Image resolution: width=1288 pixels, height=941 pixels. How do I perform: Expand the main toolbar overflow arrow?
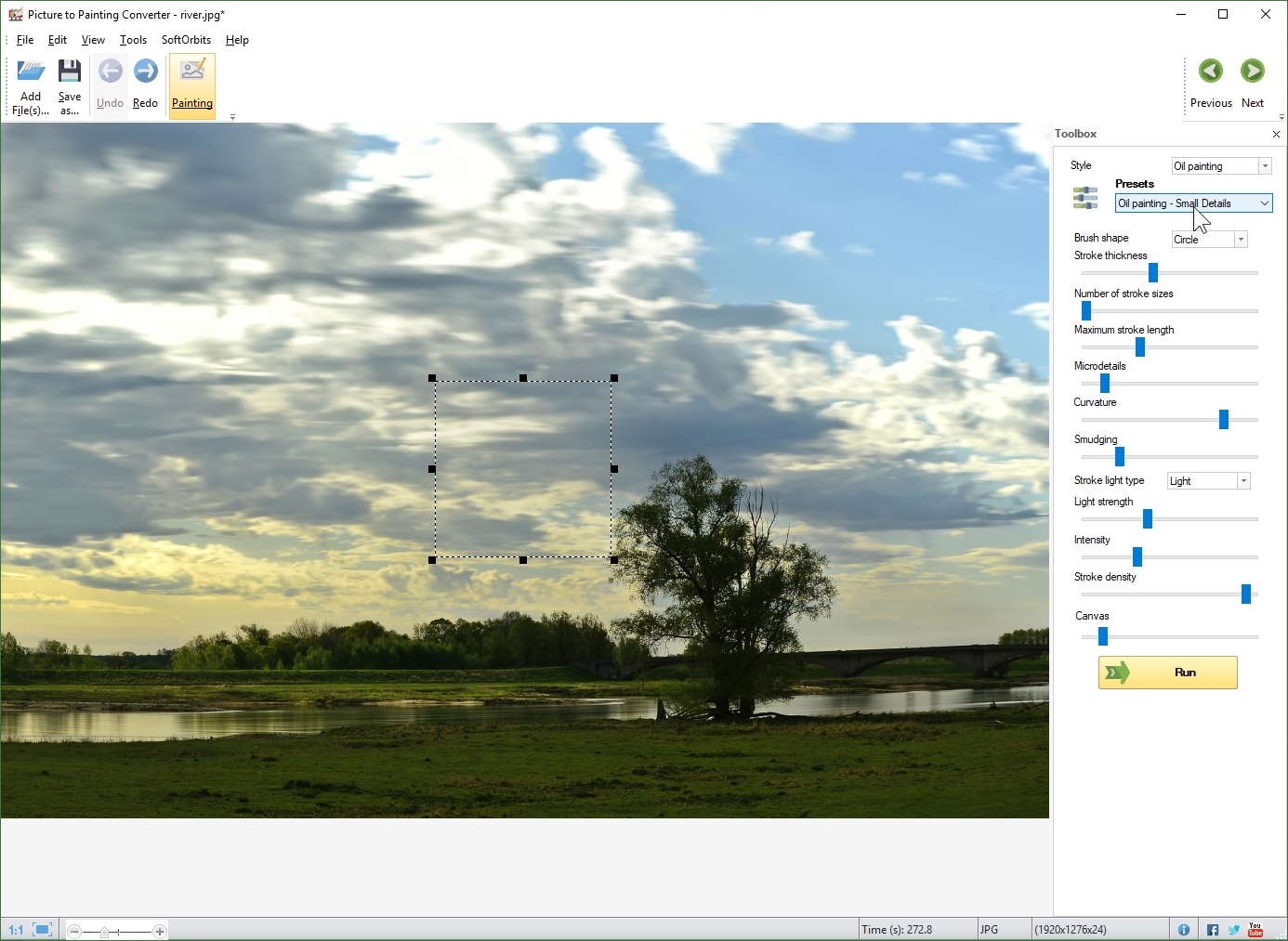click(232, 117)
